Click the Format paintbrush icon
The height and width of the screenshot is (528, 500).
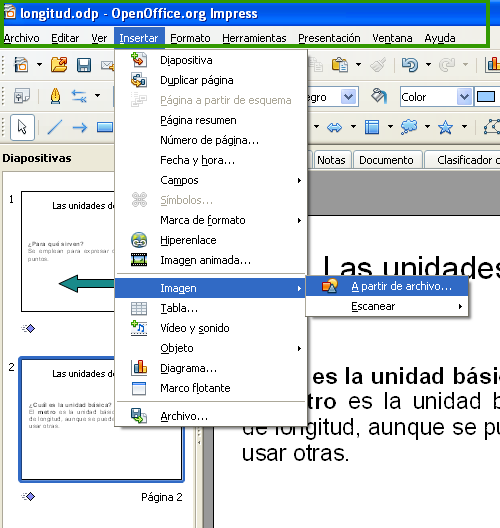pos(378,65)
